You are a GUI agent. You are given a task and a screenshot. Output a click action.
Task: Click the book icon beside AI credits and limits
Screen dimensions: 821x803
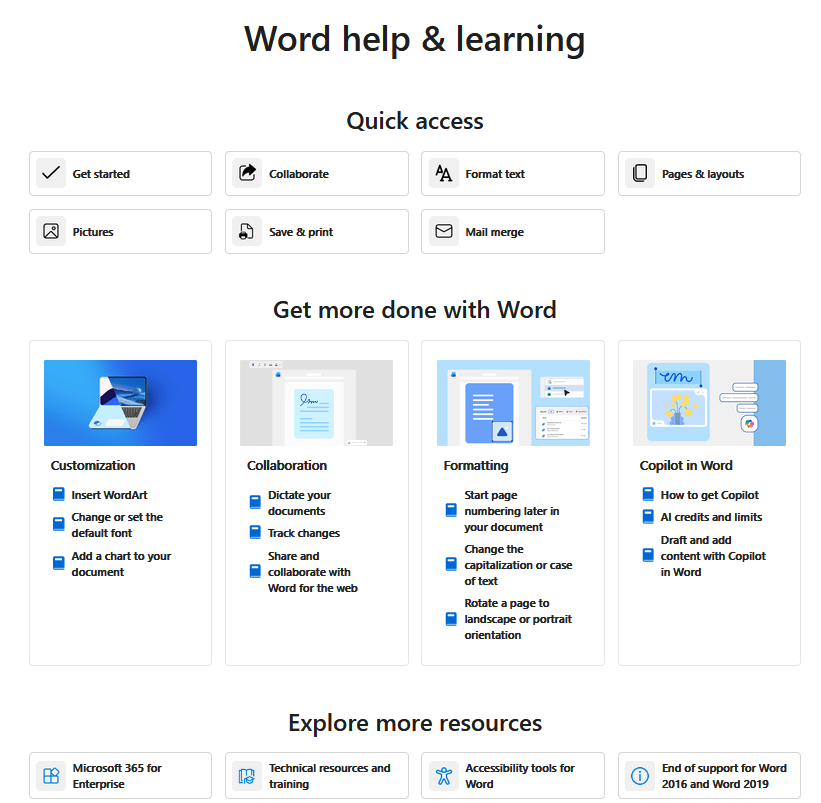pos(648,517)
